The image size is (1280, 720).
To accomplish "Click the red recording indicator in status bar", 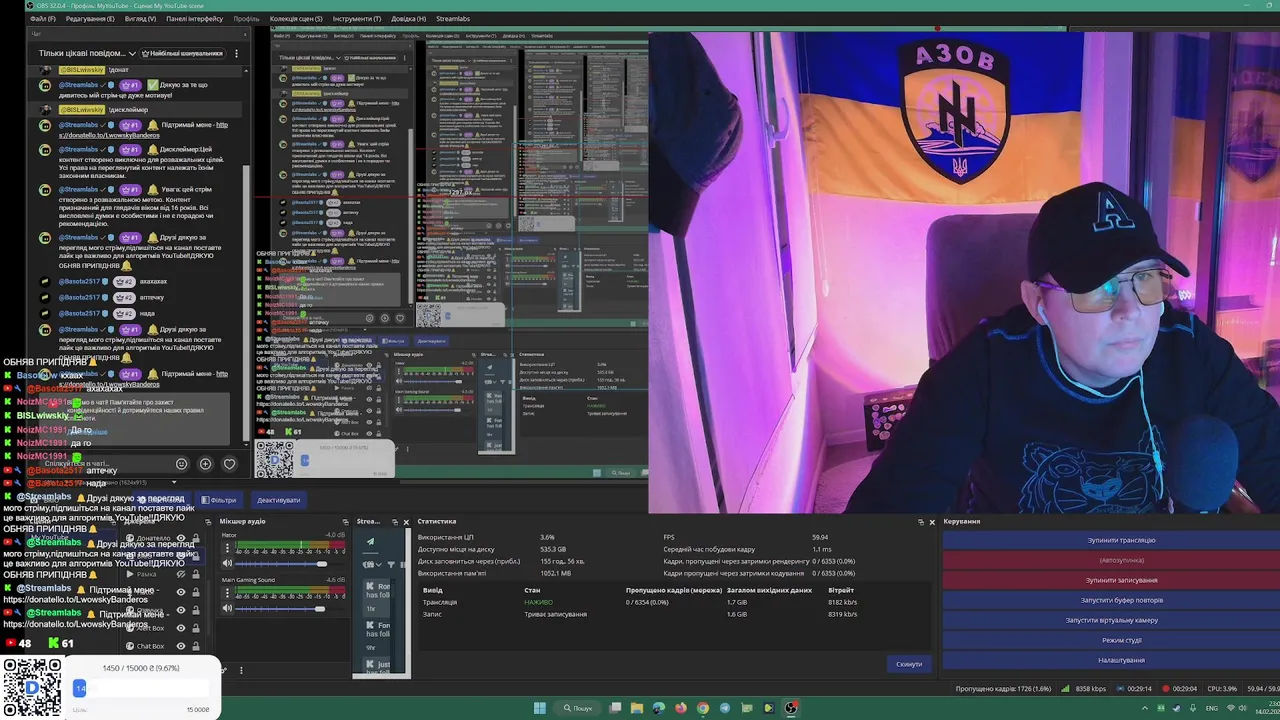I will coord(1166,689).
